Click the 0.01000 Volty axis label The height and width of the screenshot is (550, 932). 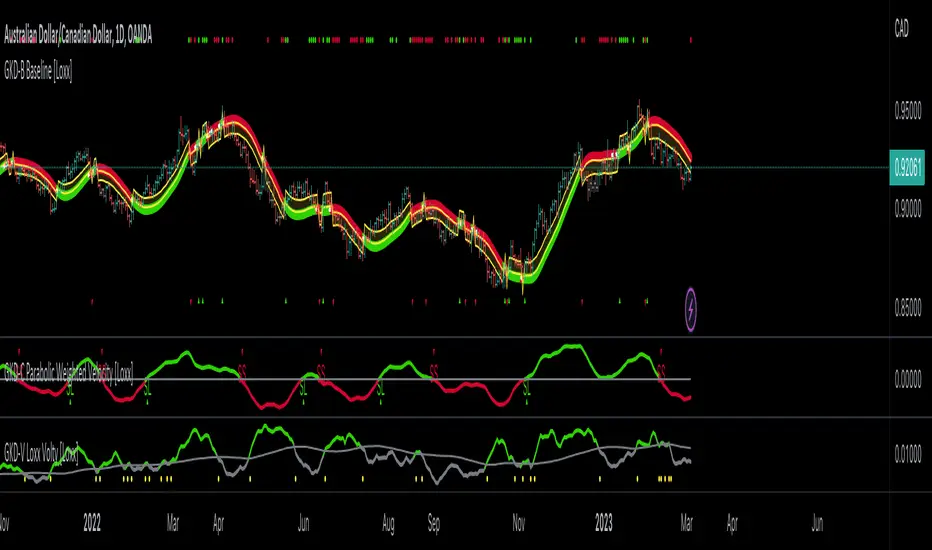point(908,454)
